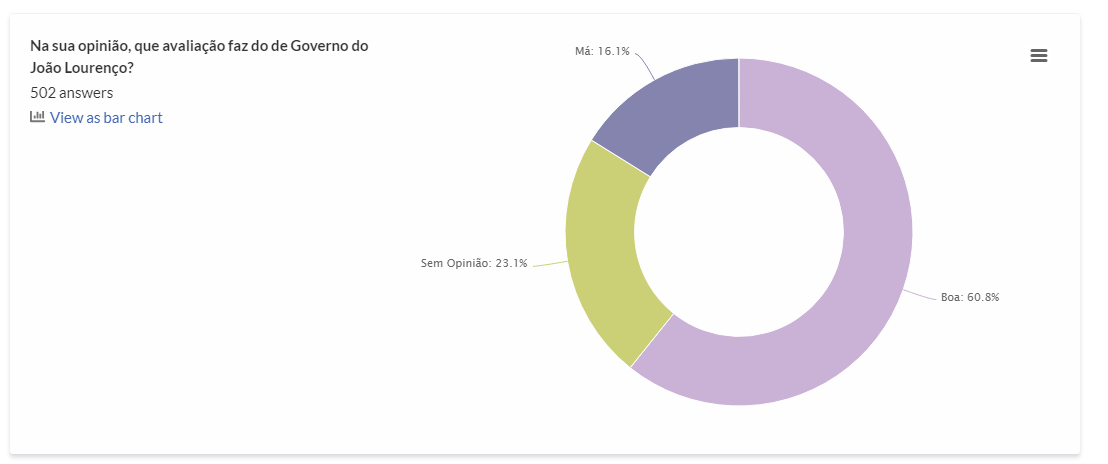
Task: Click the empty center of the donut chart
Action: (x=739, y=232)
